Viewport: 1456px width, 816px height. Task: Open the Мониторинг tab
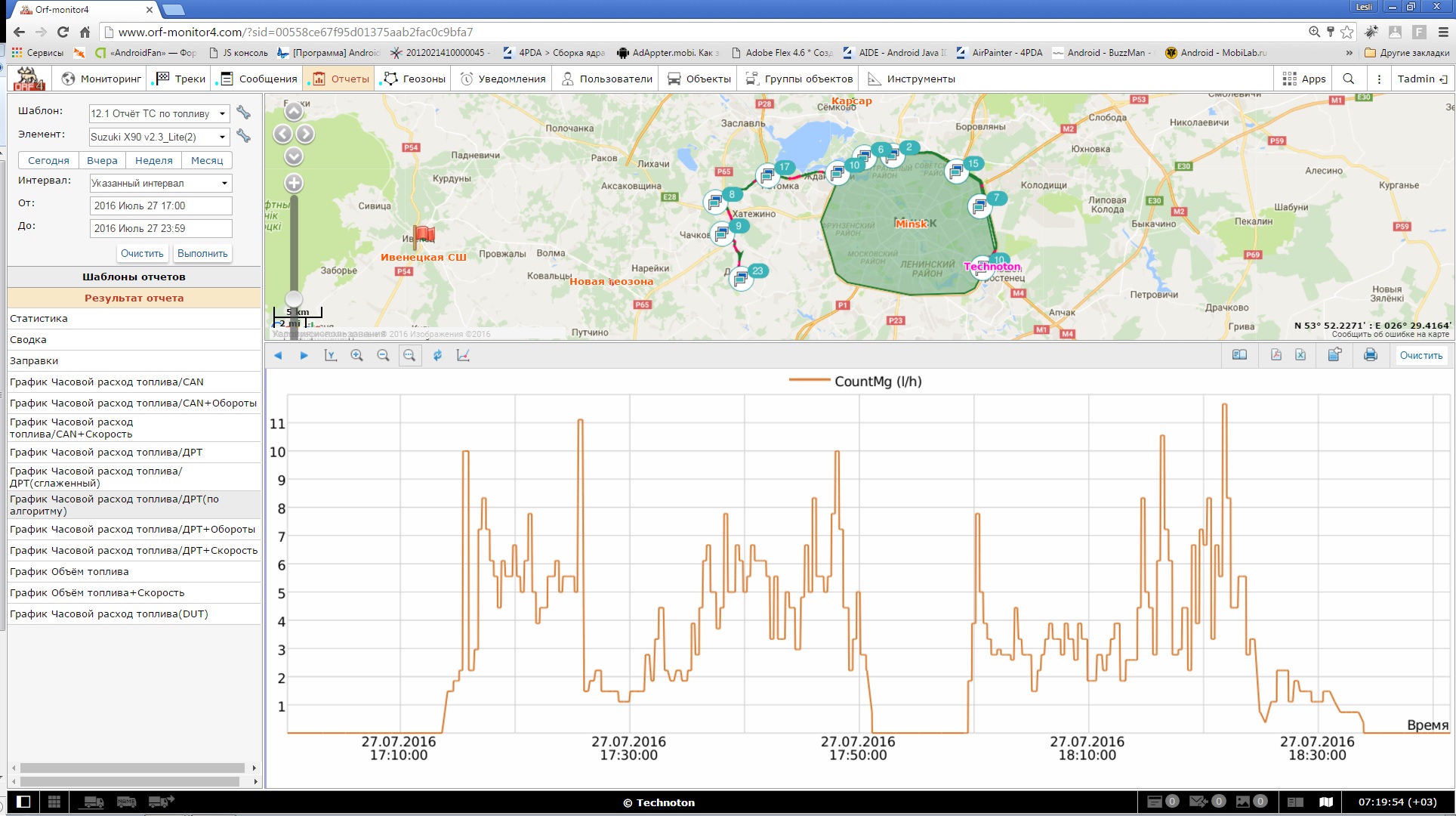tap(101, 79)
